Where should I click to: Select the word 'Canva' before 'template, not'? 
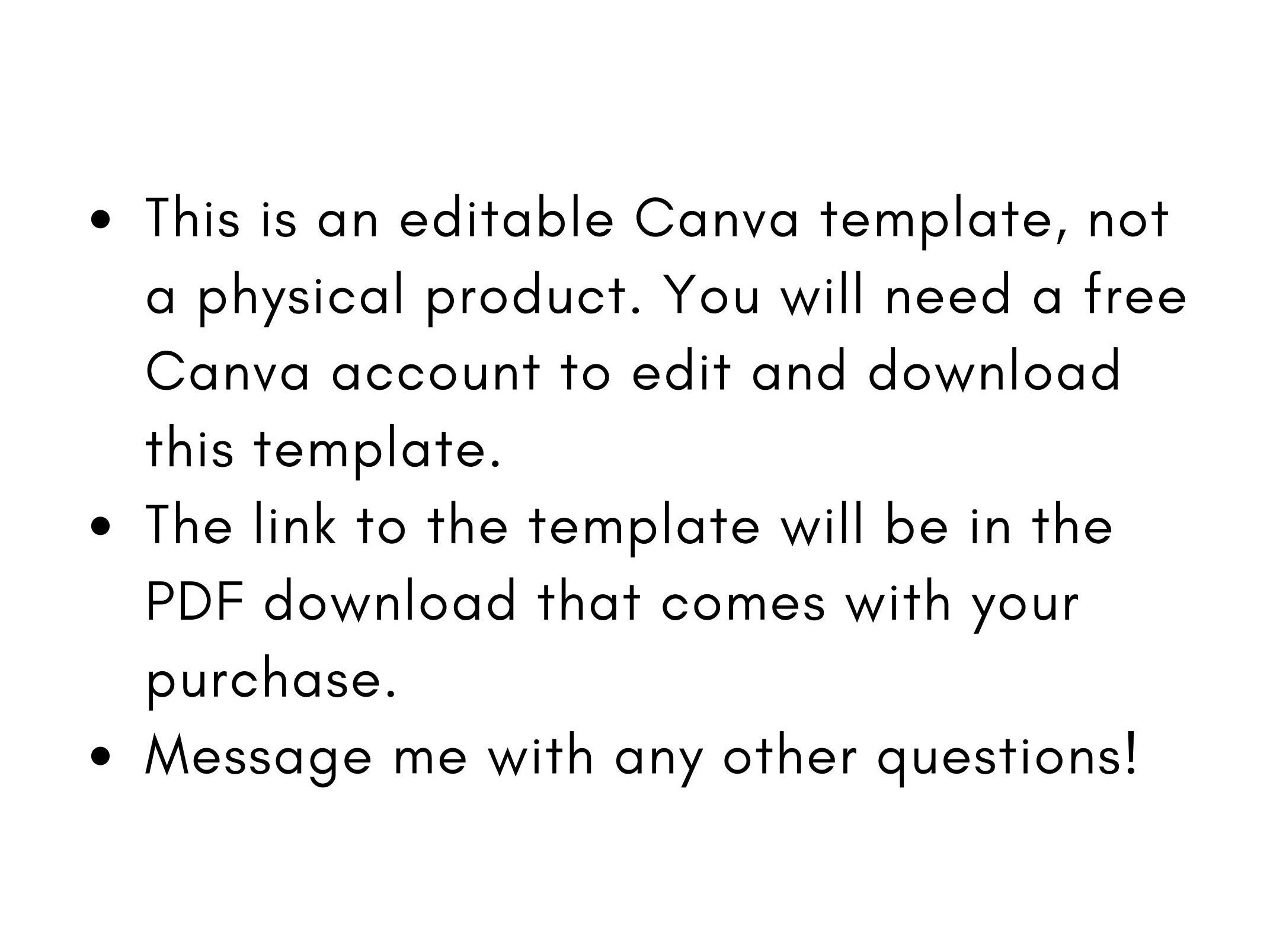point(716,219)
